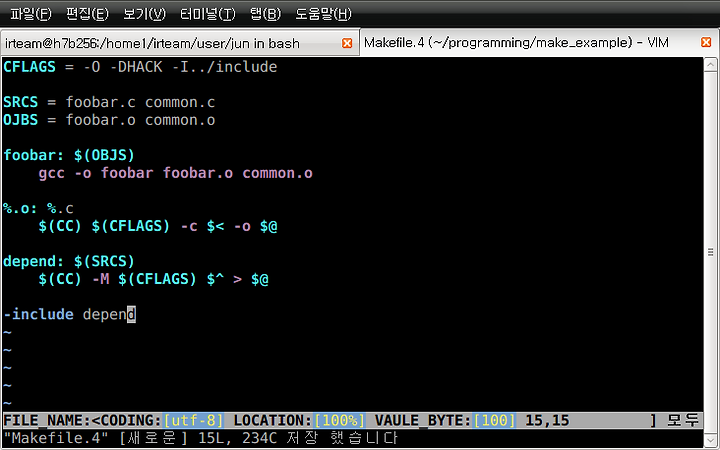Open the 터미널(T) menu
Image resolution: width=720 pixels, height=450 pixels.
coord(208,14)
